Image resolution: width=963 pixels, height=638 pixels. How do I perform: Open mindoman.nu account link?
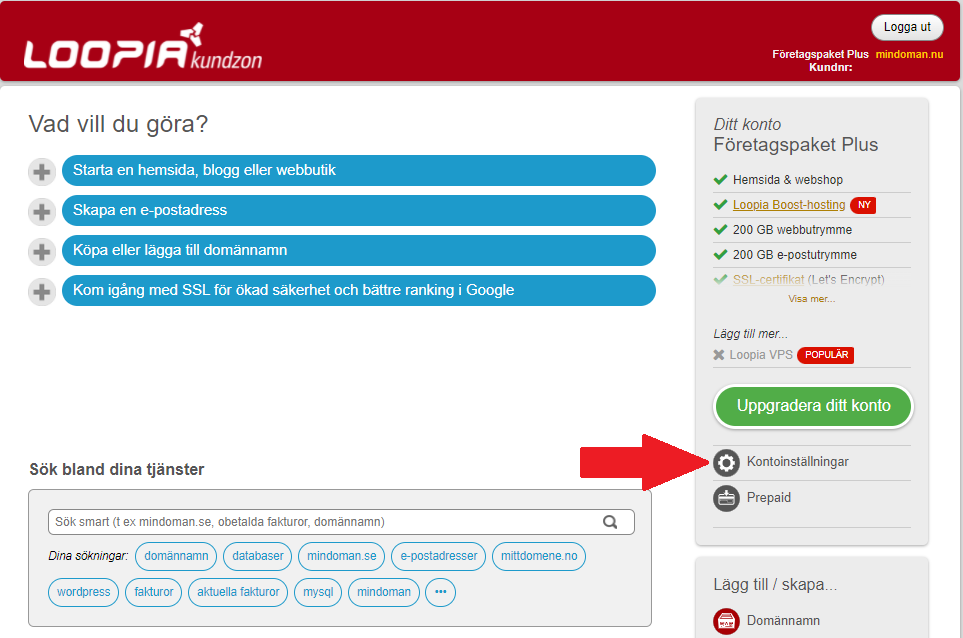click(x=909, y=54)
